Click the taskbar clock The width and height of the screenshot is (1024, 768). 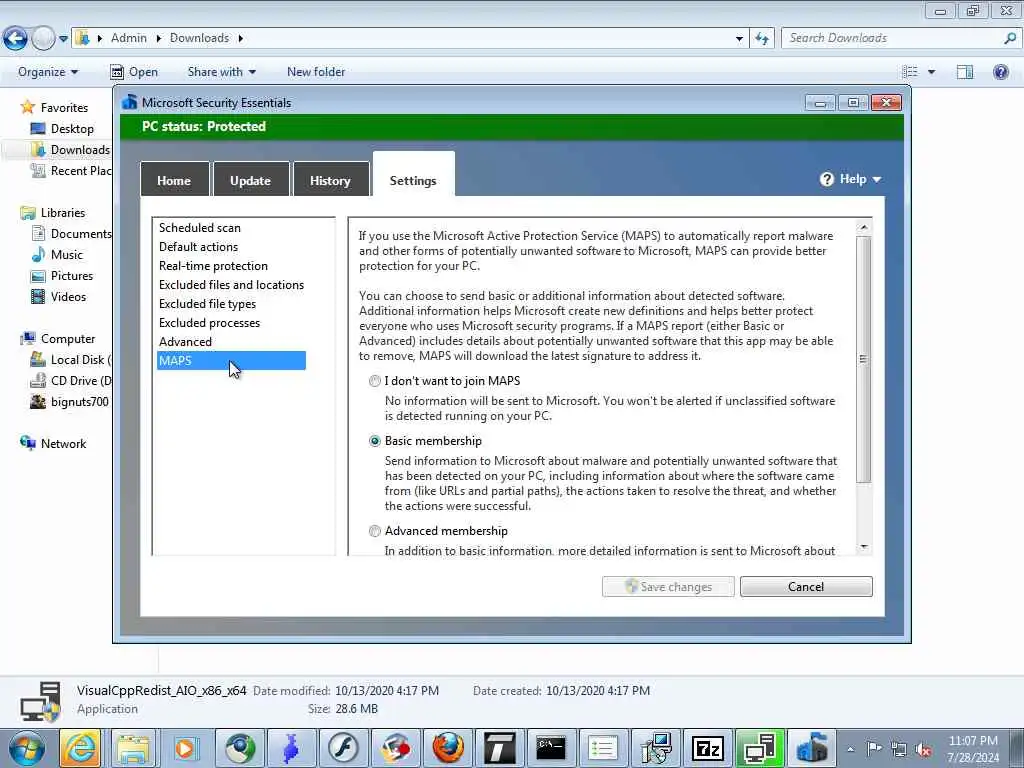click(973, 749)
